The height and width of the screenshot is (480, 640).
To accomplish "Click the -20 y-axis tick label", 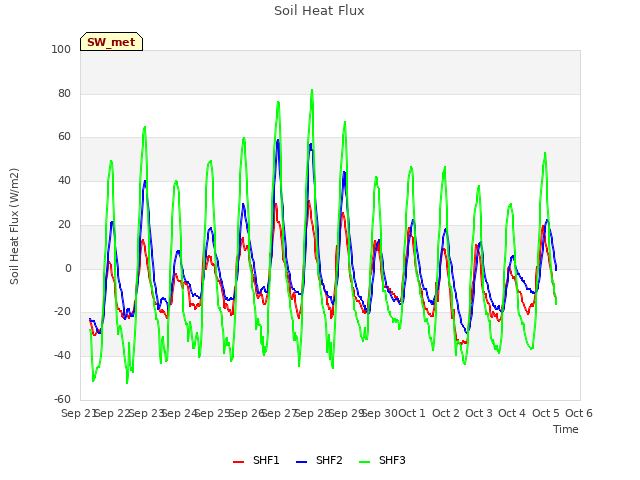I will coord(62,312).
